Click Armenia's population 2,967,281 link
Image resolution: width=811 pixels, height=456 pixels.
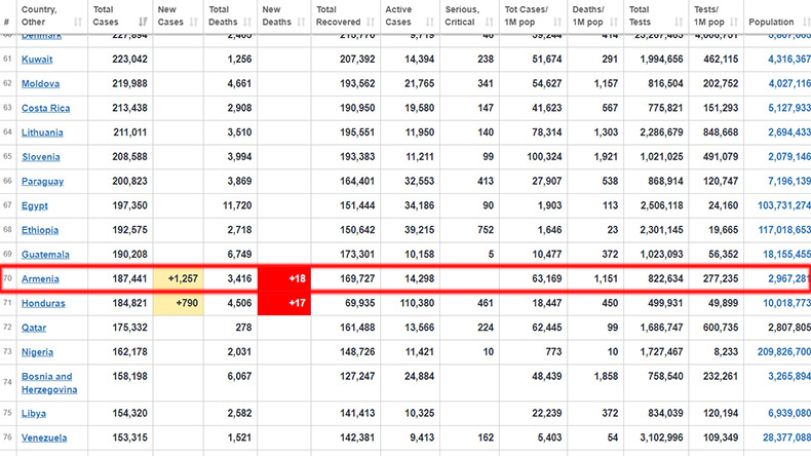(x=788, y=279)
